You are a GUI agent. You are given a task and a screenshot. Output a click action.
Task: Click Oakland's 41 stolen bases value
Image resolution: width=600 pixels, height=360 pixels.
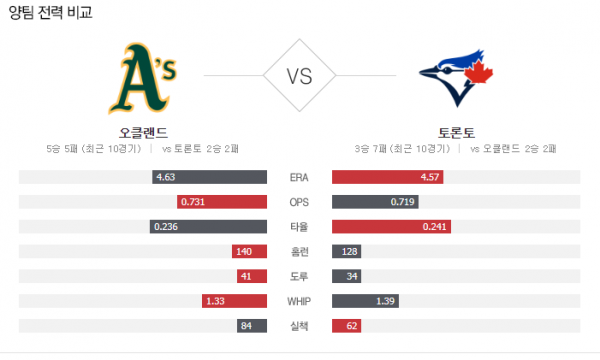click(x=246, y=276)
